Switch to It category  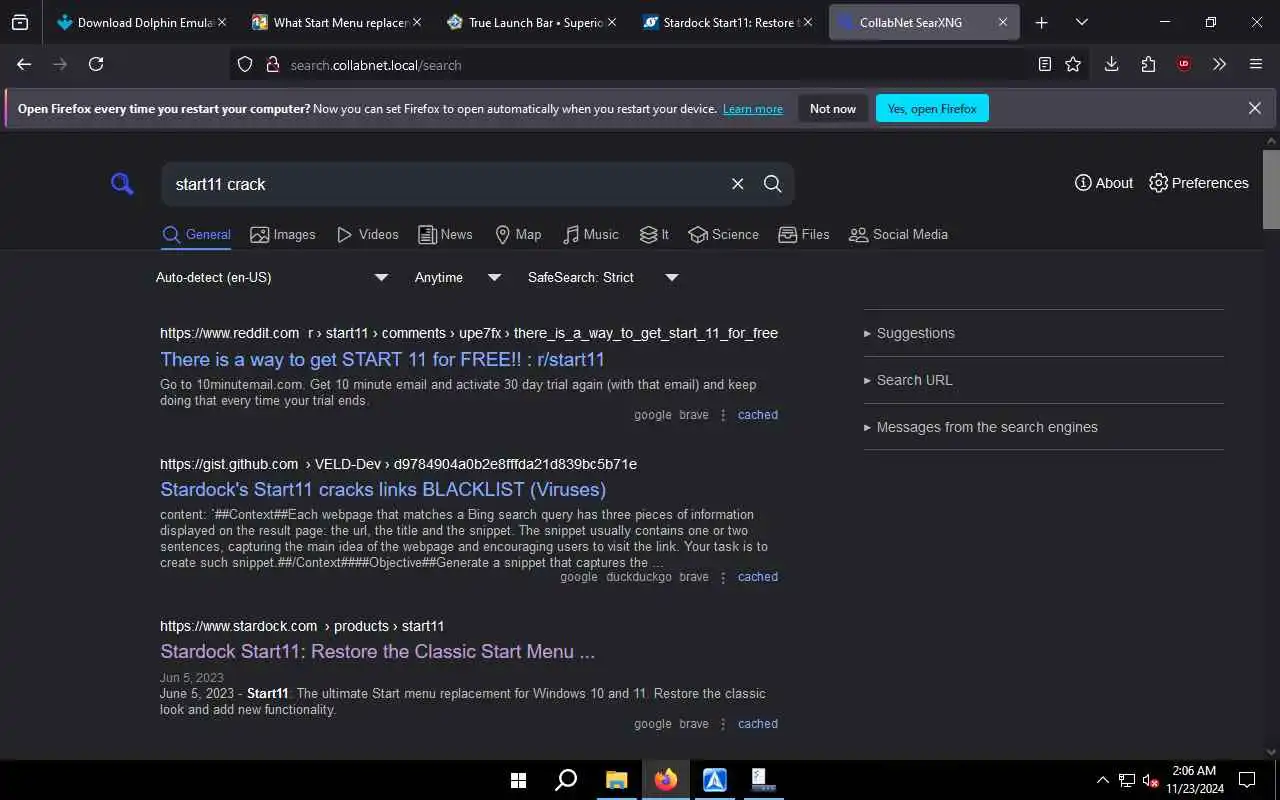click(655, 235)
